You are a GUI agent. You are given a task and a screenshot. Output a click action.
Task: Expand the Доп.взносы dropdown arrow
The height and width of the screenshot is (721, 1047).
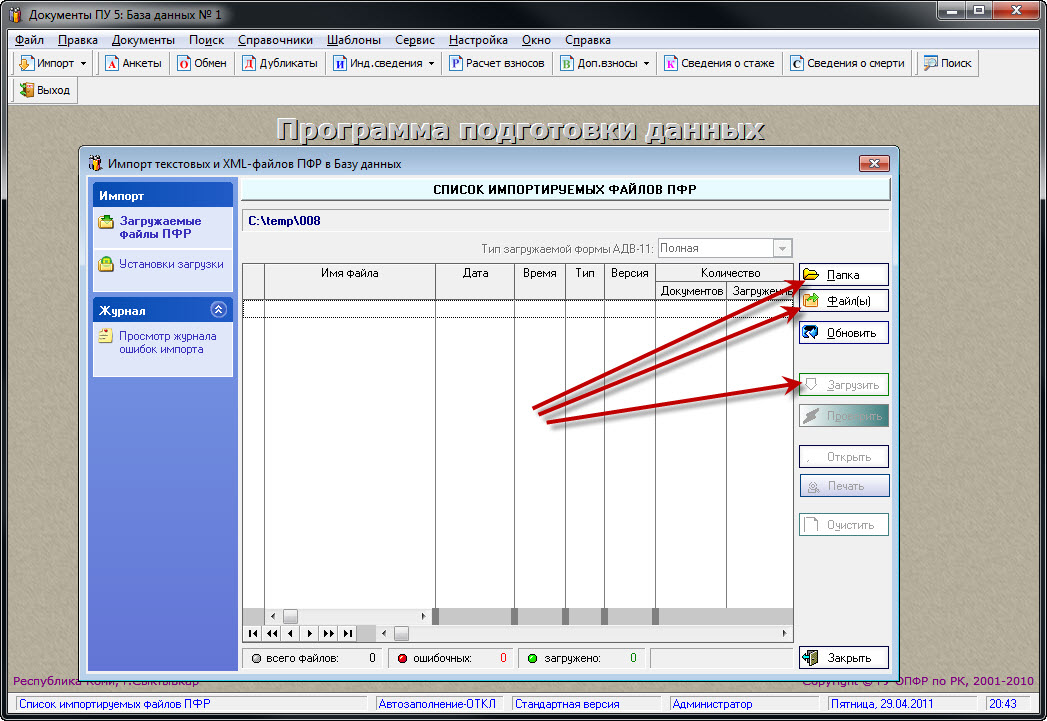click(x=646, y=64)
